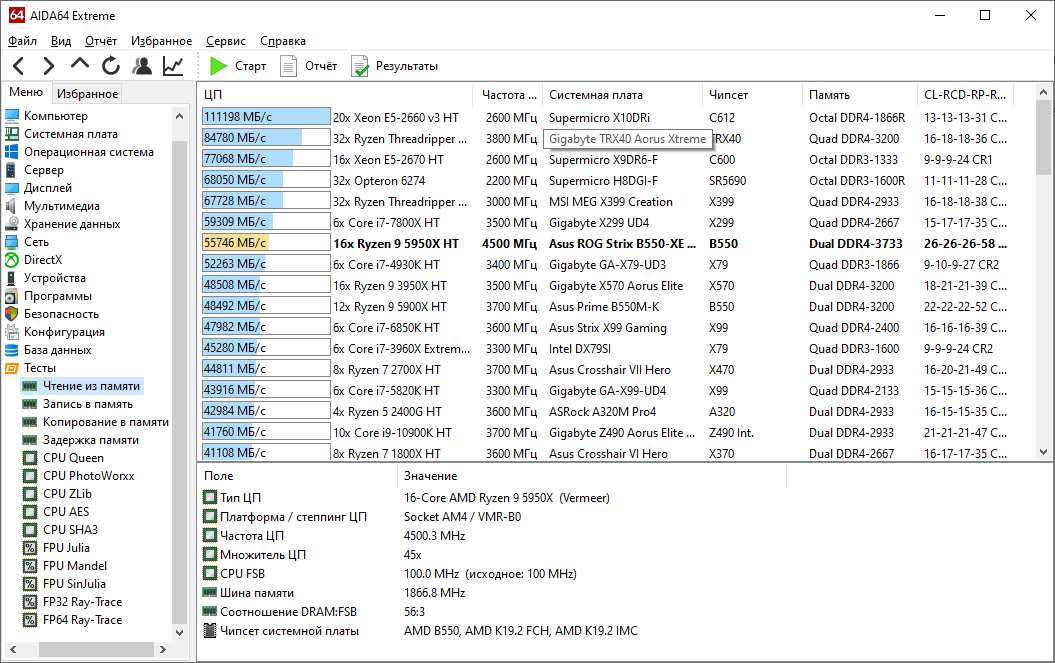Select Копирование в памяти test
The width and height of the screenshot is (1055, 663).
pyautogui.click(x=106, y=422)
